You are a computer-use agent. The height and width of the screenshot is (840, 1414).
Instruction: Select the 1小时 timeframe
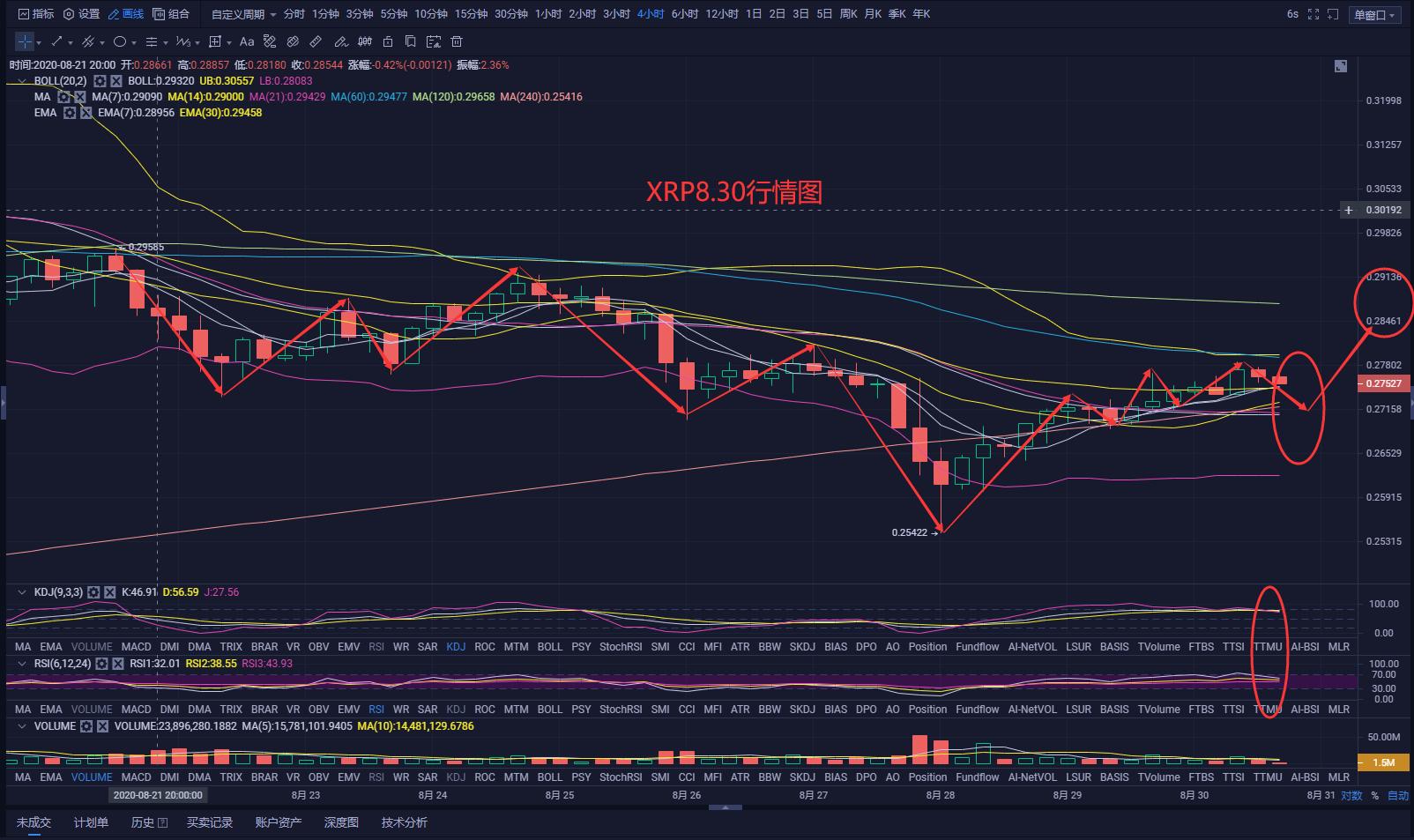point(547,14)
